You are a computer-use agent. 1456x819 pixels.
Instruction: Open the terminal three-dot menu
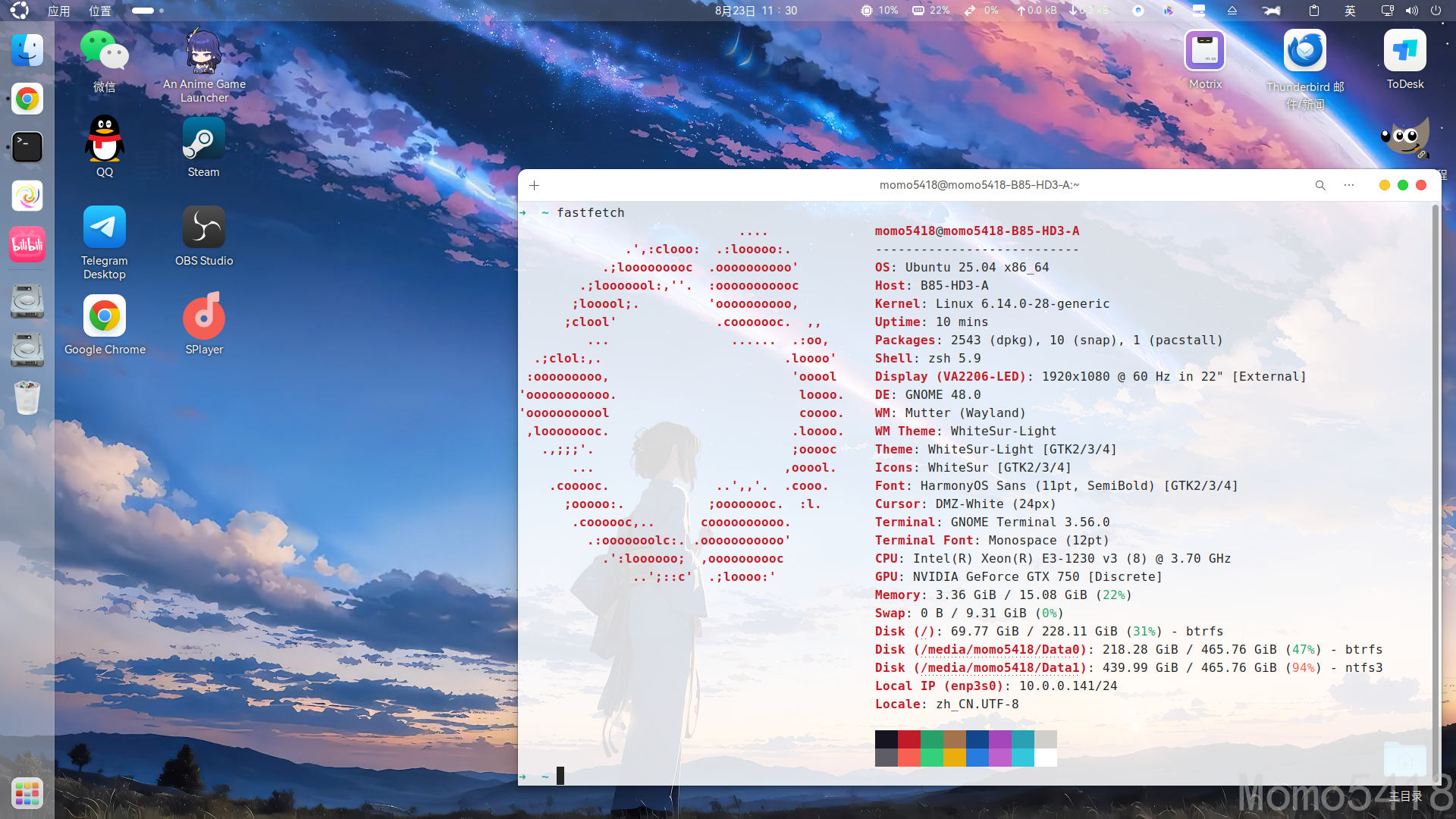(1349, 185)
